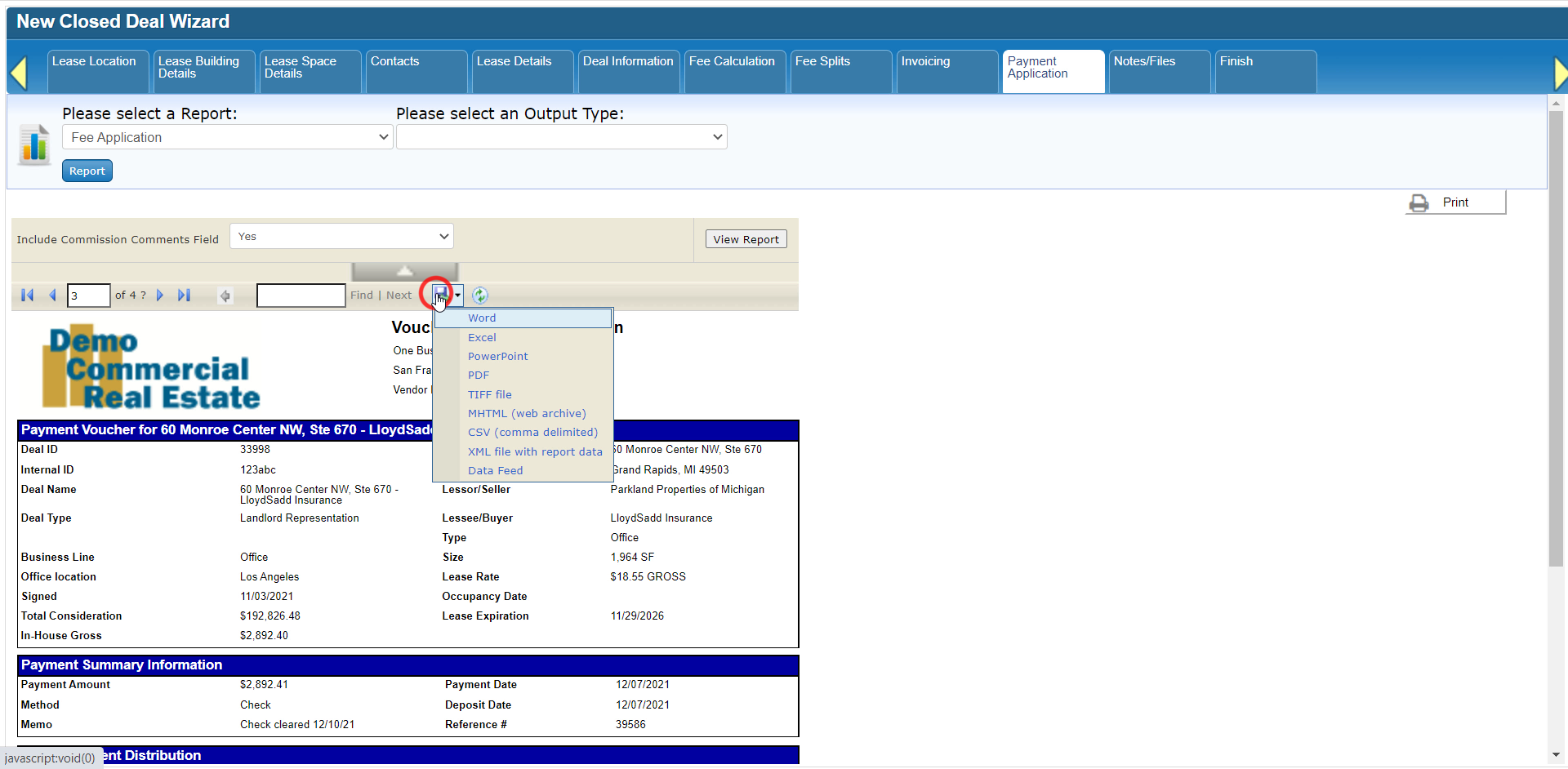Open the Output Type dropdown
This screenshot has width=1568, height=769.
tap(562, 137)
